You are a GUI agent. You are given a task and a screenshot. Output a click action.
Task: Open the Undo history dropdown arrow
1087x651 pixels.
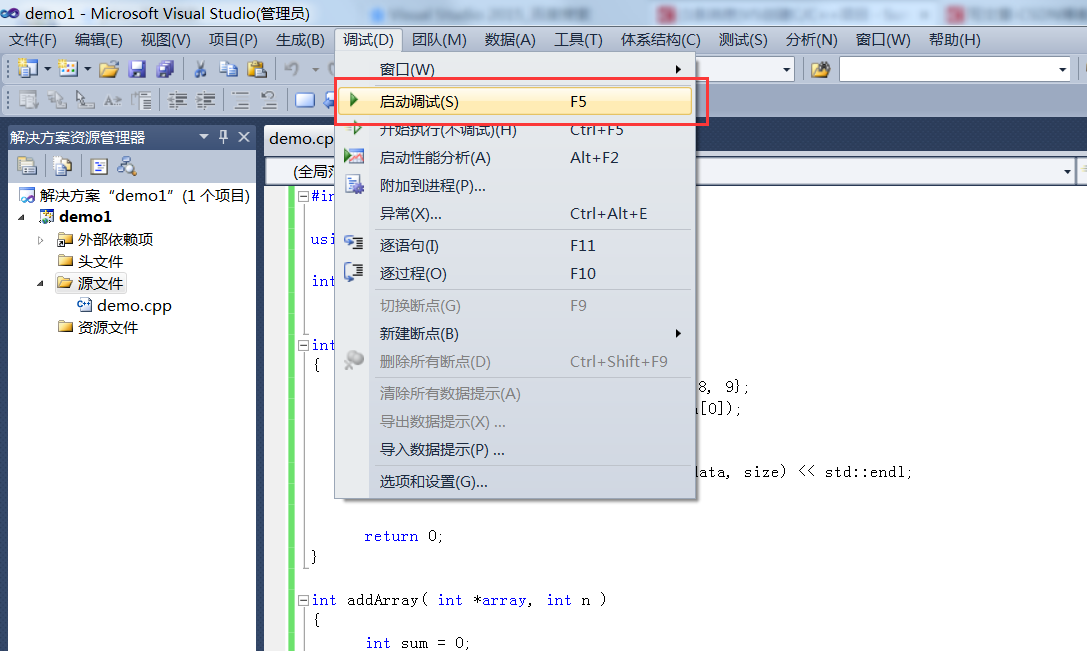(x=315, y=69)
